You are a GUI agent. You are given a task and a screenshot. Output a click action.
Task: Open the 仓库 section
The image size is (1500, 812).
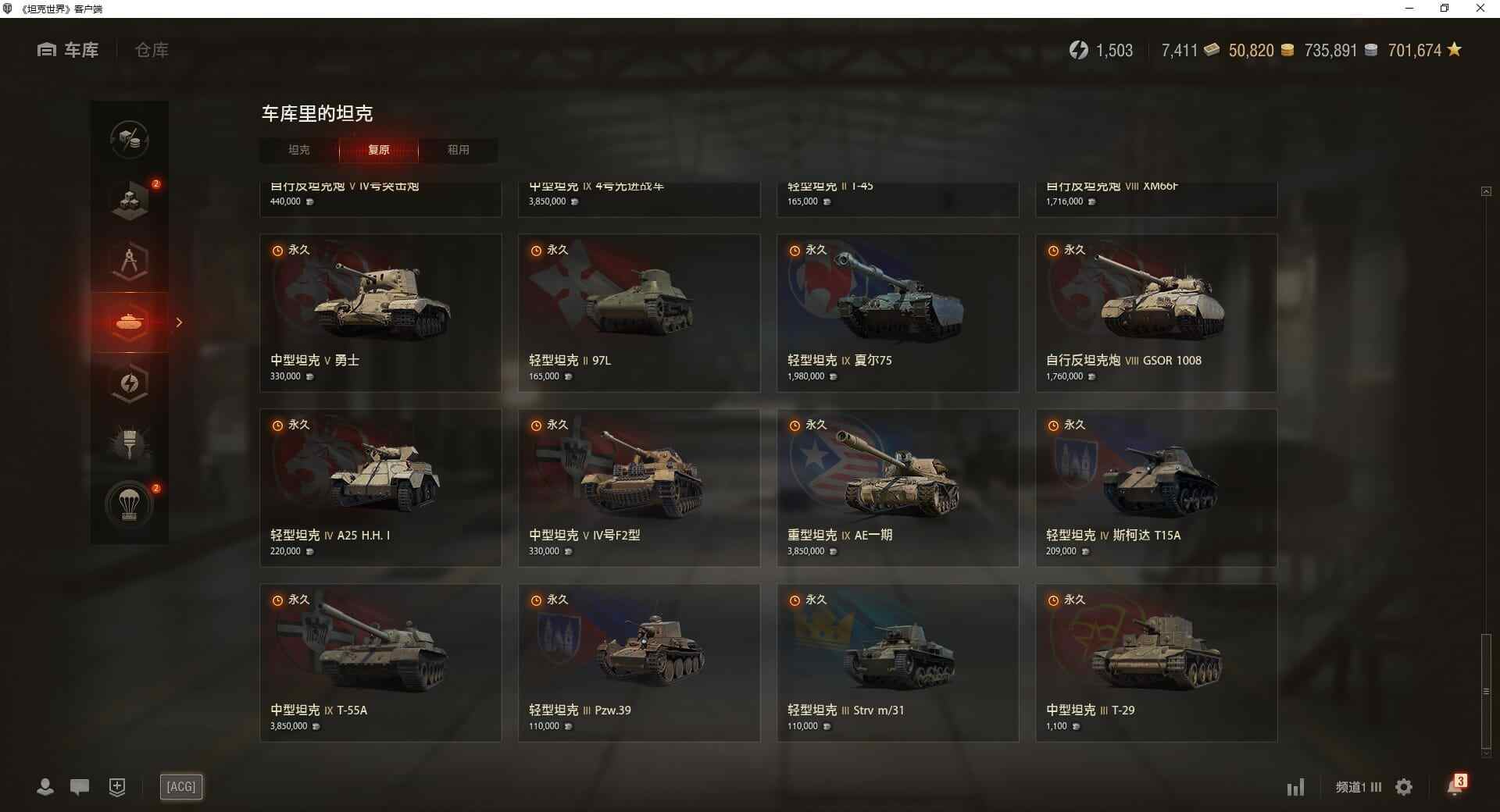(152, 50)
